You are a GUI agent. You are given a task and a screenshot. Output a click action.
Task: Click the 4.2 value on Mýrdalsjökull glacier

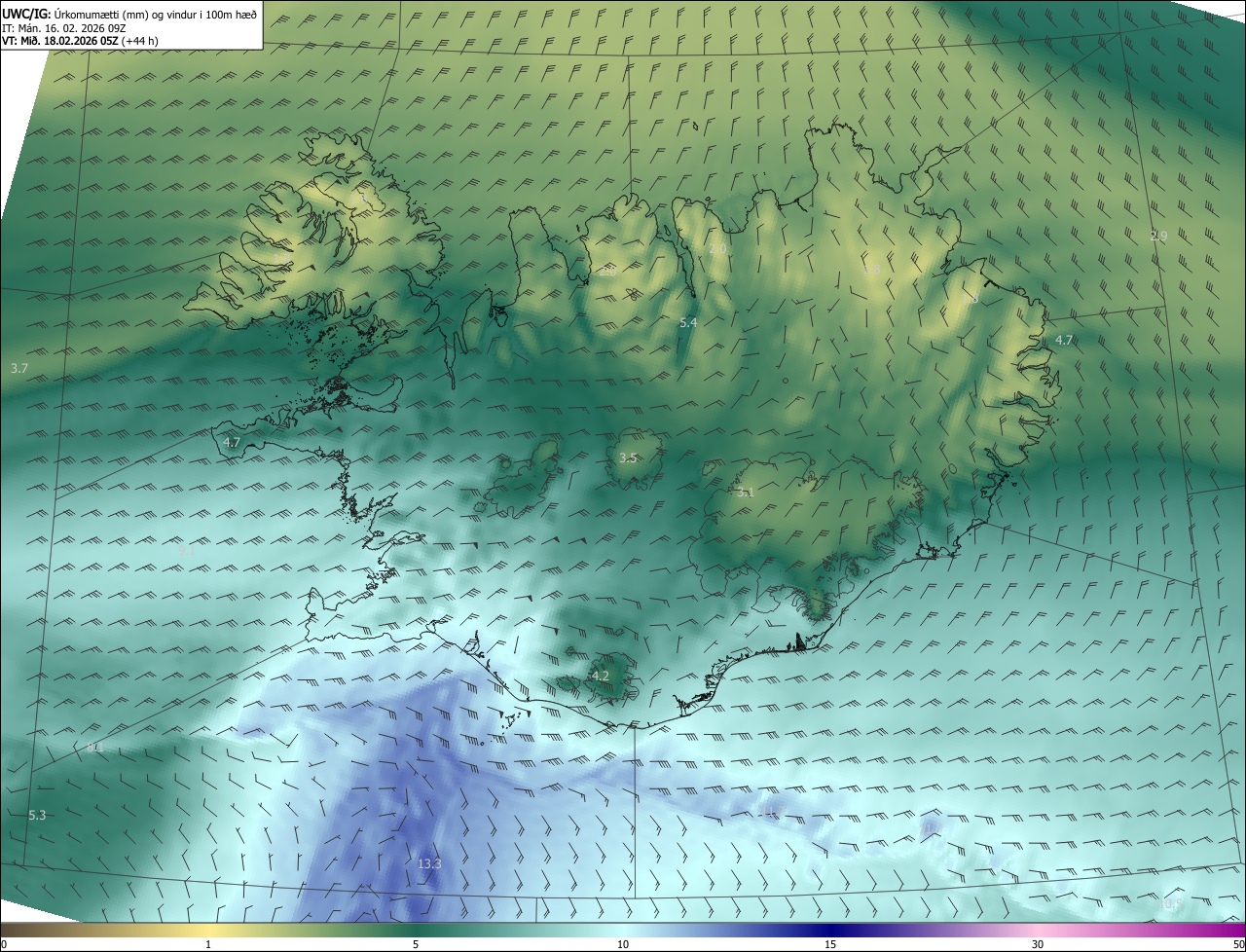601,676
